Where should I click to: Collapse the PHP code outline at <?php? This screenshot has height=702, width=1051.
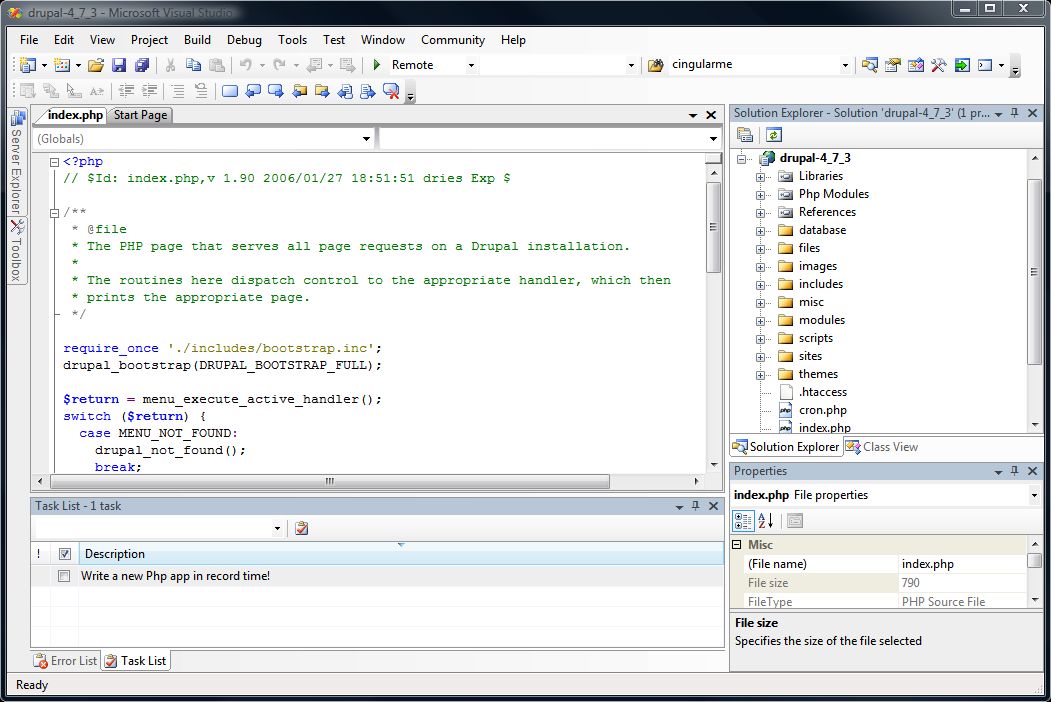coord(54,162)
